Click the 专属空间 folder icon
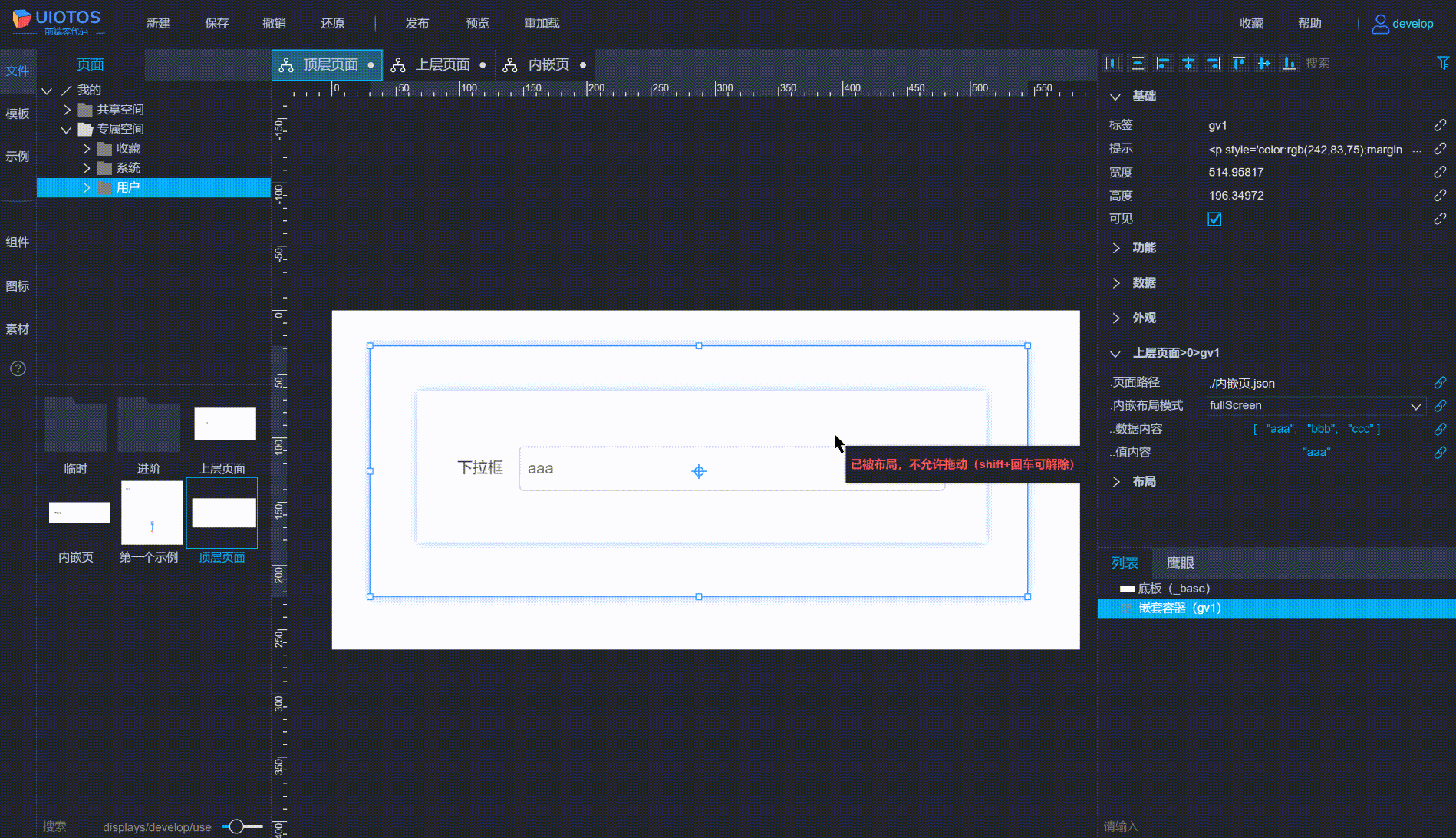The width and height of the screenshot is (1456, 838). click(85, 129)
